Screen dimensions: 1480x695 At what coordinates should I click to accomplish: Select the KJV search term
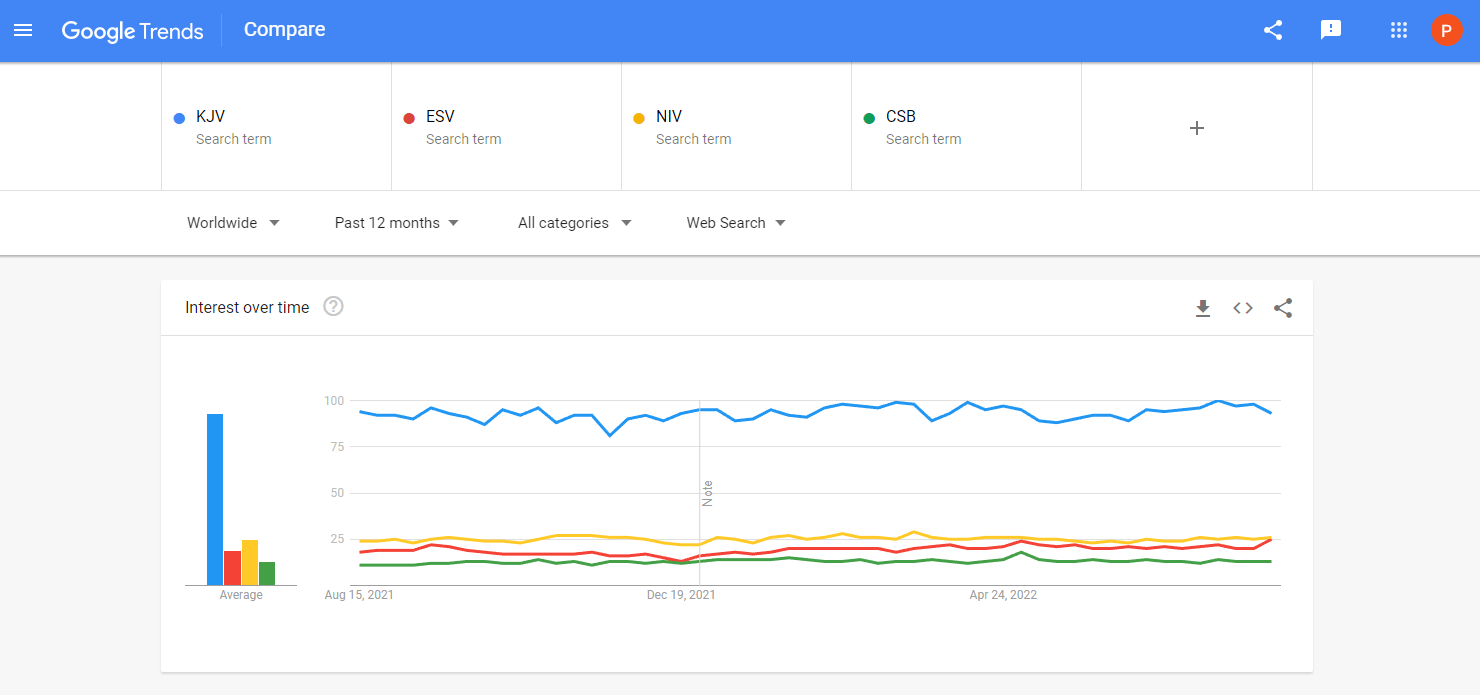tap(276, 127)
